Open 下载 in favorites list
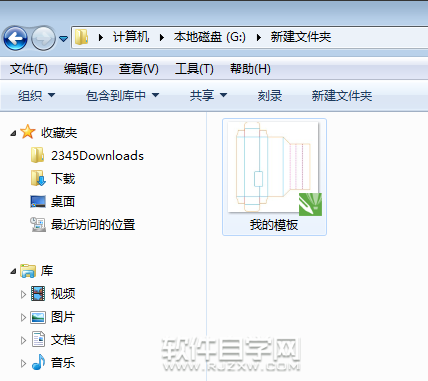428x381 pixels. click(63, 178)
